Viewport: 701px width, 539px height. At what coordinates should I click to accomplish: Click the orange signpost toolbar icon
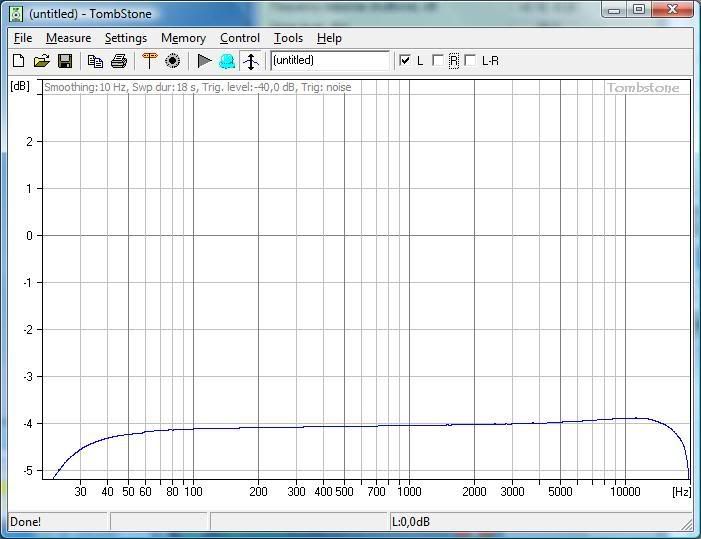(150, 61)
